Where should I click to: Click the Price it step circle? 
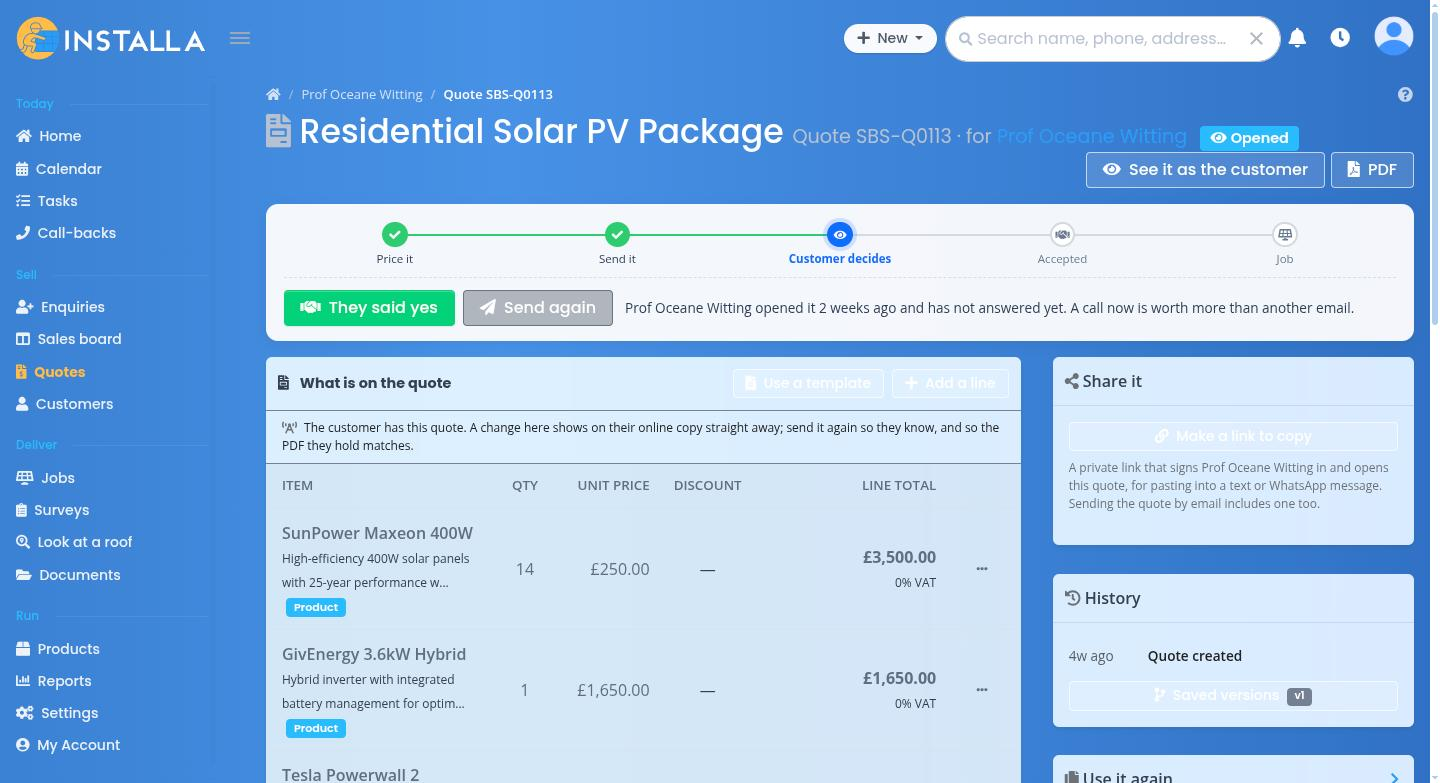click(395, 234)
